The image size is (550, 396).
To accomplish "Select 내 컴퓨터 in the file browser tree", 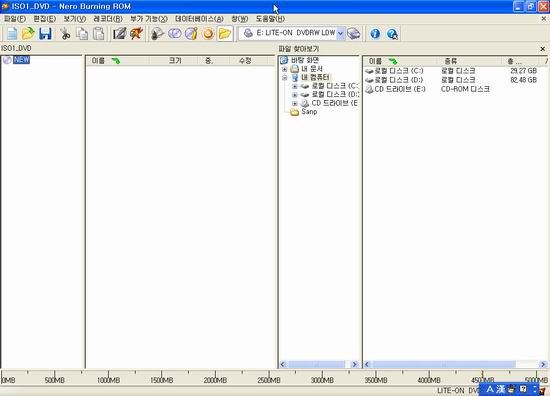I will tap(315, 78).
